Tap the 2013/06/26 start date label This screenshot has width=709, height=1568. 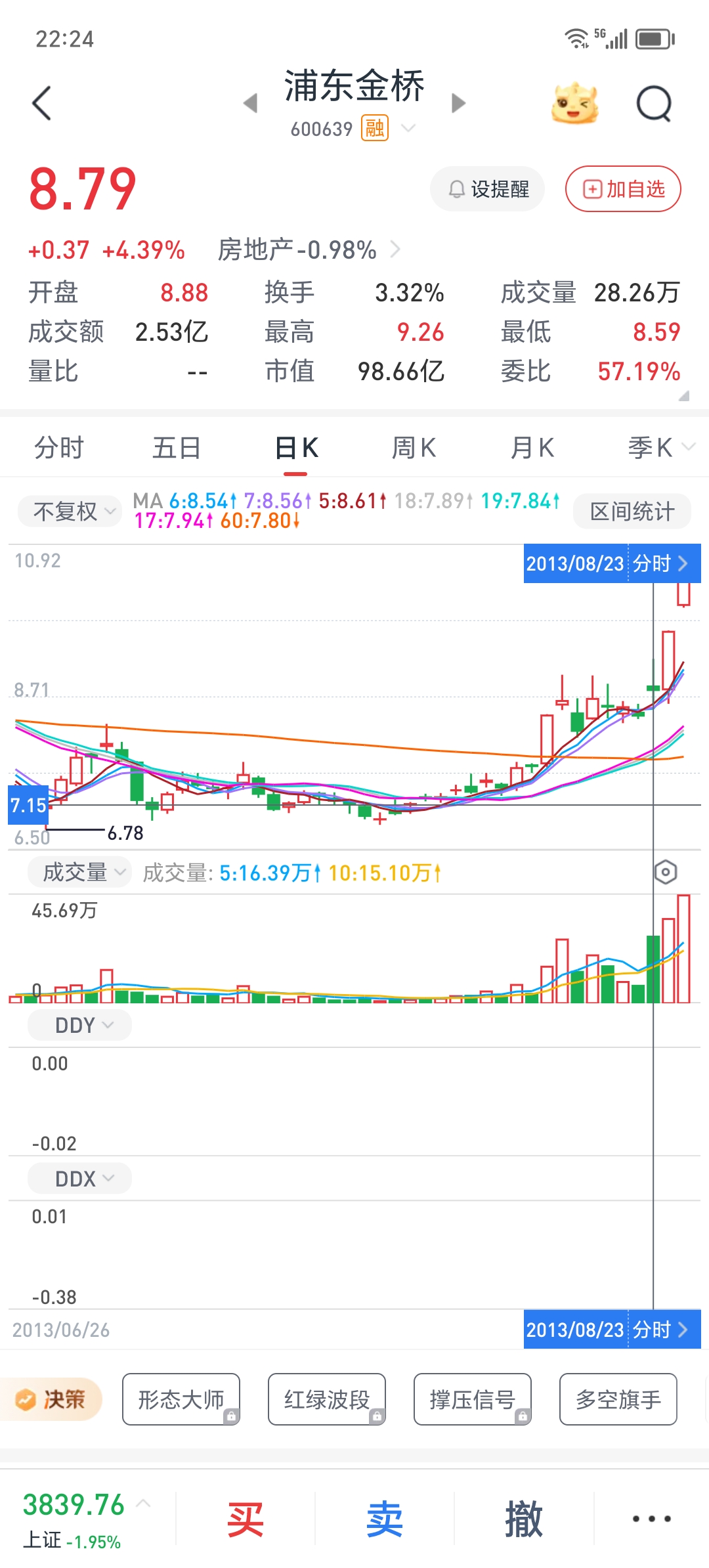pos(61,1330)
